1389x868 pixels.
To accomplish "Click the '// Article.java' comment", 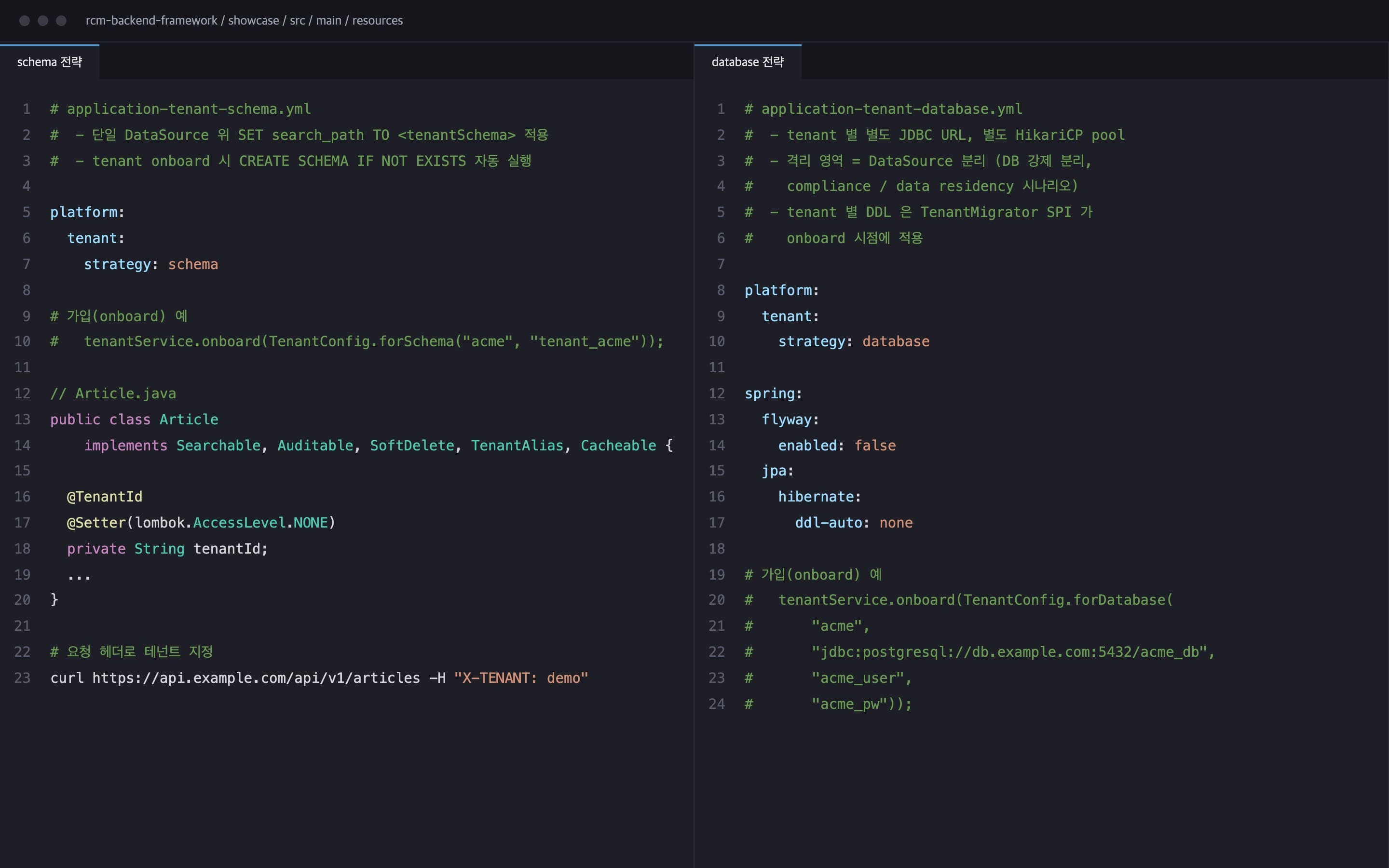I will point(113,394).
